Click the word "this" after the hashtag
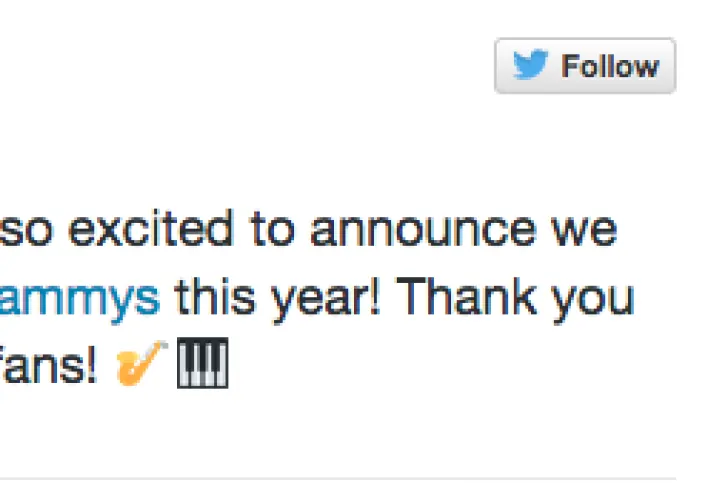708x483 pixels. pyautogui.click(x=214, y=298)
